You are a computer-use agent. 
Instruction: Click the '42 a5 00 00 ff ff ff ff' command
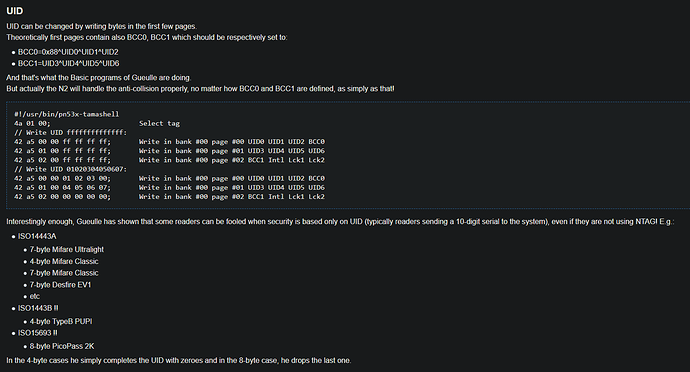coord(62,142)
